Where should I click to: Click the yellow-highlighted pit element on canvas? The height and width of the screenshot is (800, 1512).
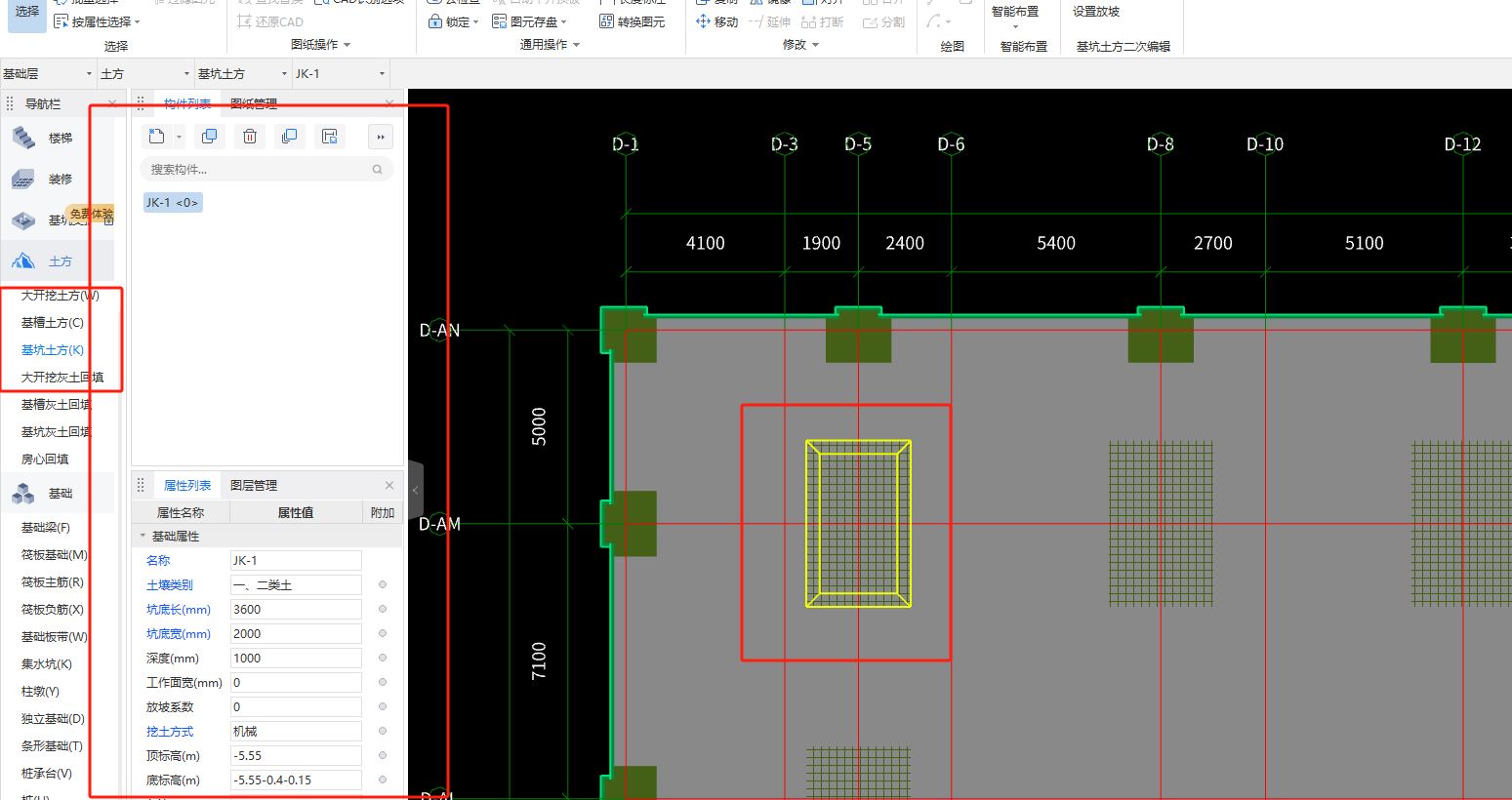[x=858, y=524]
